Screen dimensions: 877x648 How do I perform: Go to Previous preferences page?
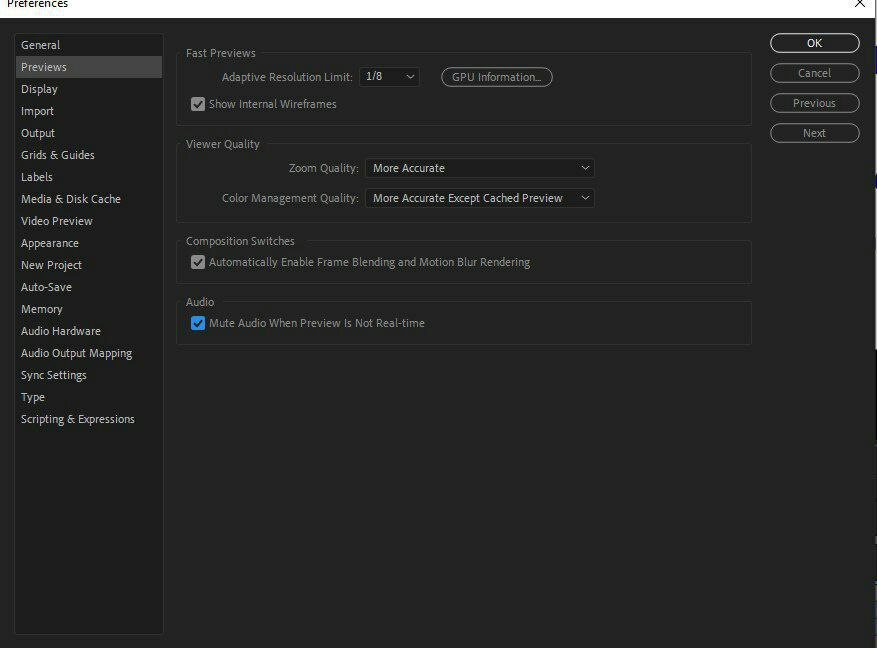pyautogui.click(x=814, y=103)
